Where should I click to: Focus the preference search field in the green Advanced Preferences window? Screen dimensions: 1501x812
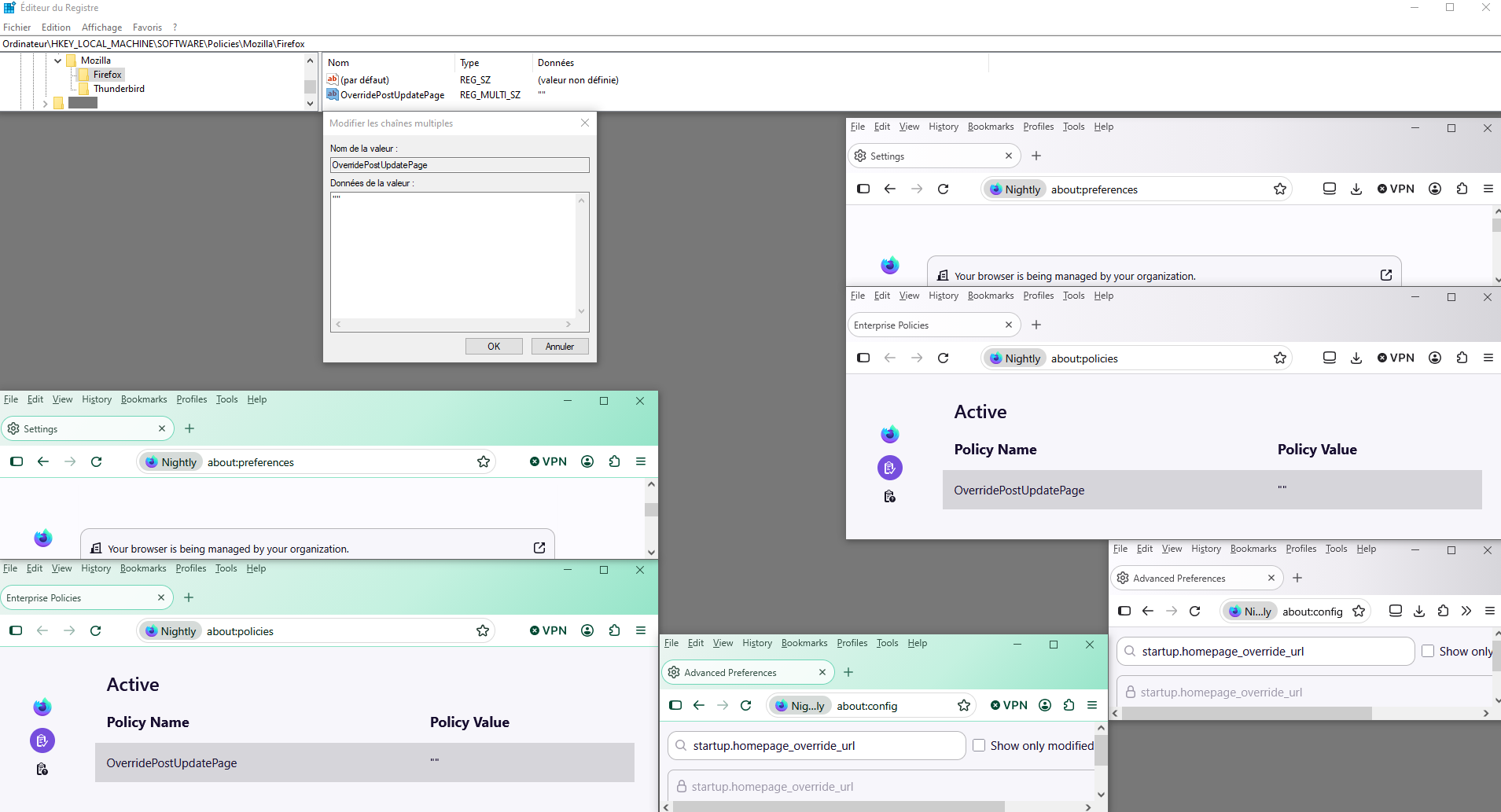pyautogui.click(x=816, y=745)
